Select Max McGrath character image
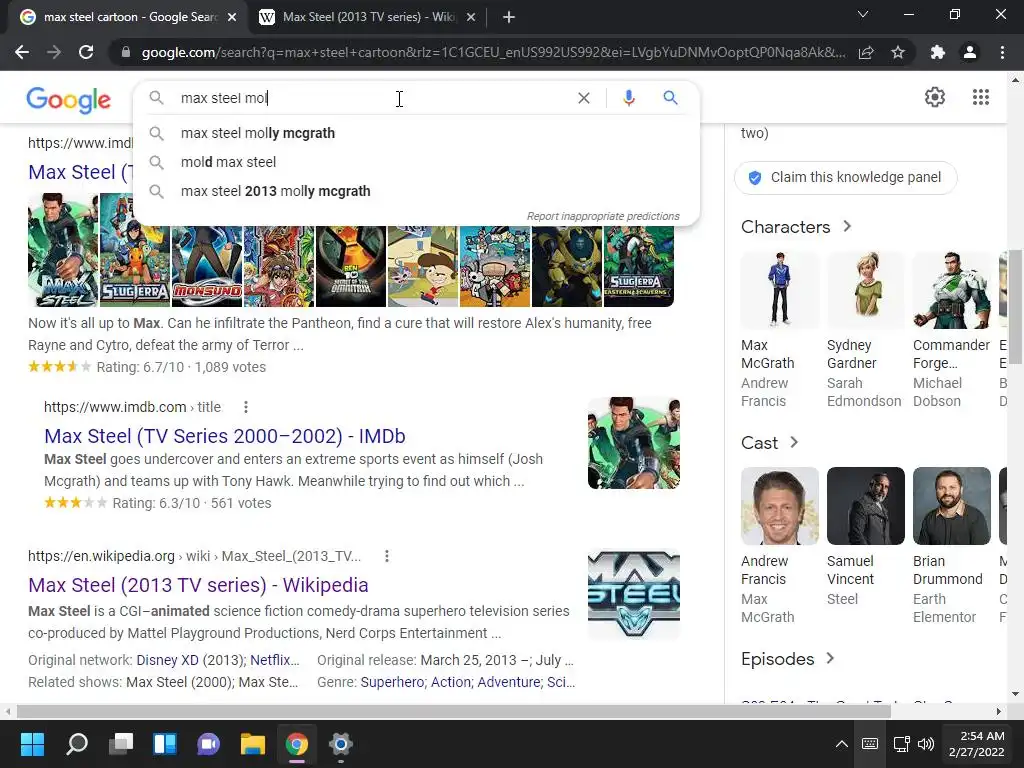1024x768 pixels. click(x=780, y=290)
